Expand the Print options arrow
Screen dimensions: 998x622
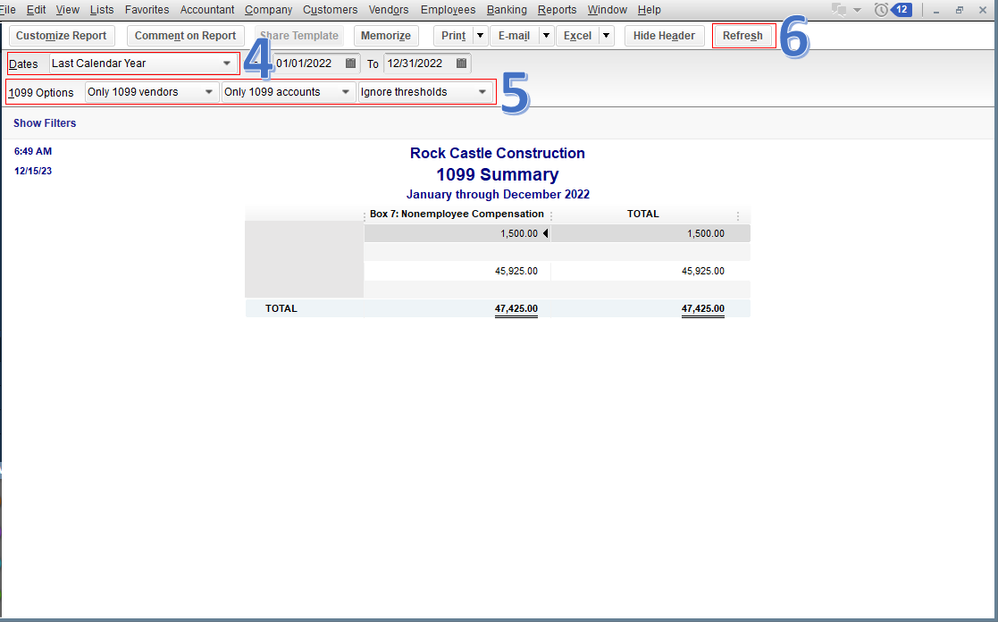[x=481, y=36]
